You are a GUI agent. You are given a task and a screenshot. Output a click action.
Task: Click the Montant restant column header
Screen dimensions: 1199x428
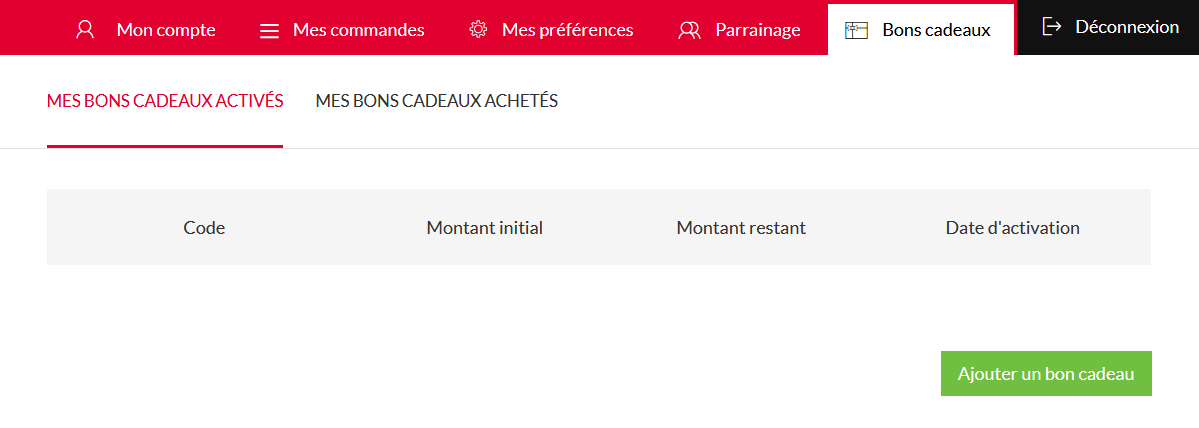[x=740, y=228]
